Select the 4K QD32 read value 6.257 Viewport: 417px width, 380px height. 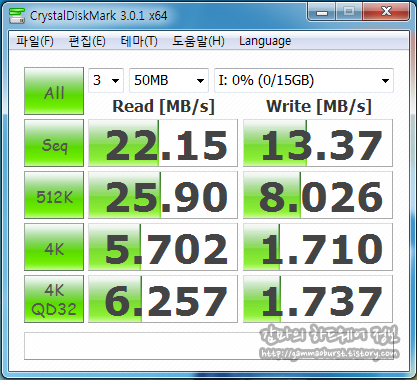click(163, 299)
